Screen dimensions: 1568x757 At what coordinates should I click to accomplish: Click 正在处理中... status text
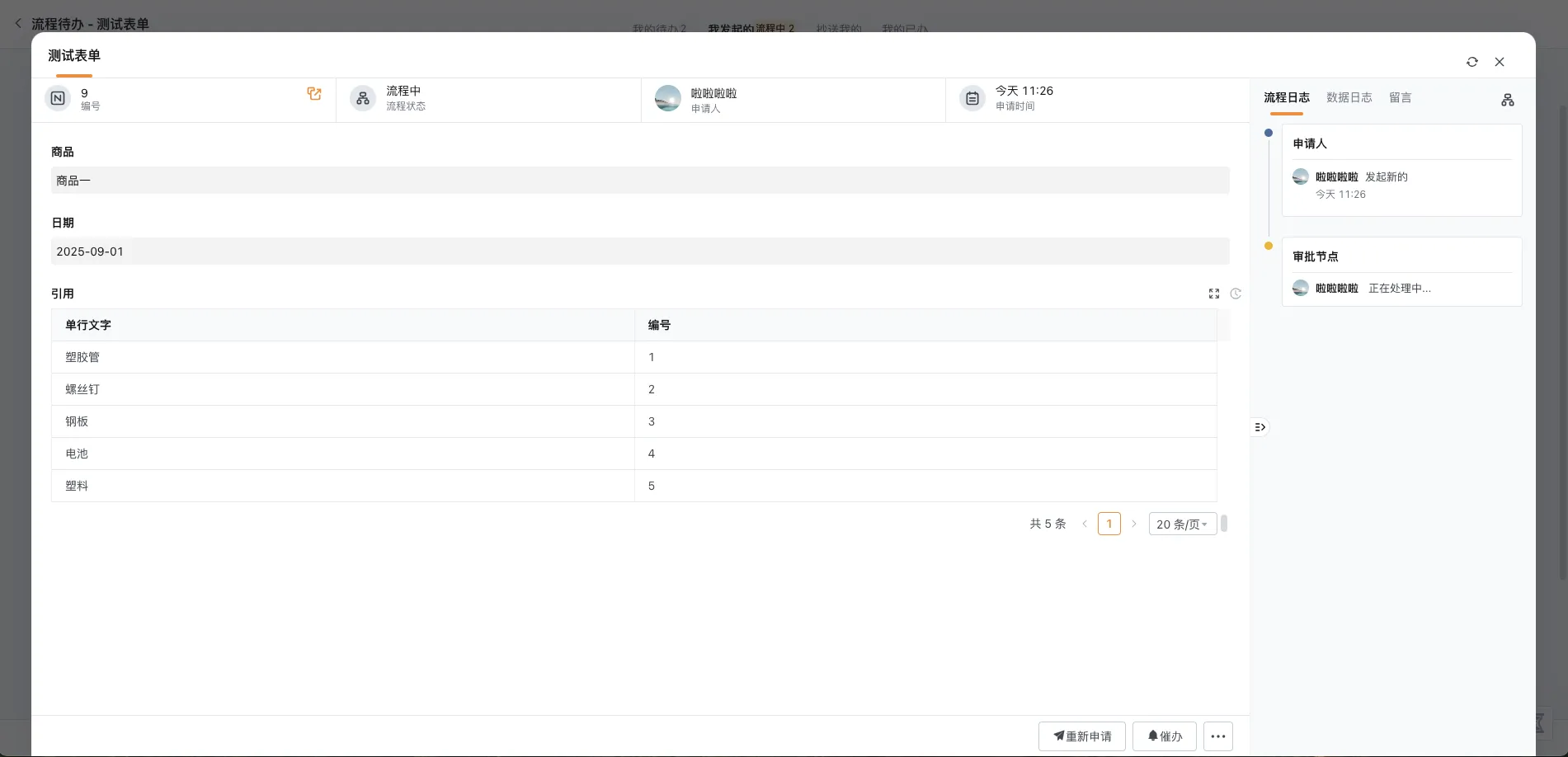(1400, 289)
